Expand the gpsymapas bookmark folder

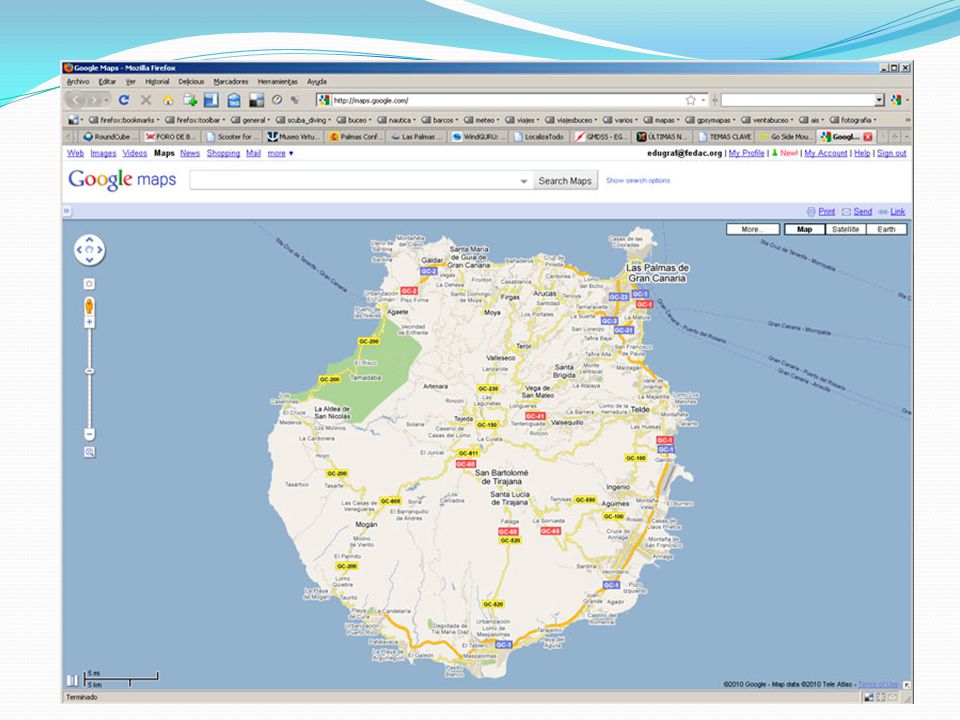(710, 120)
